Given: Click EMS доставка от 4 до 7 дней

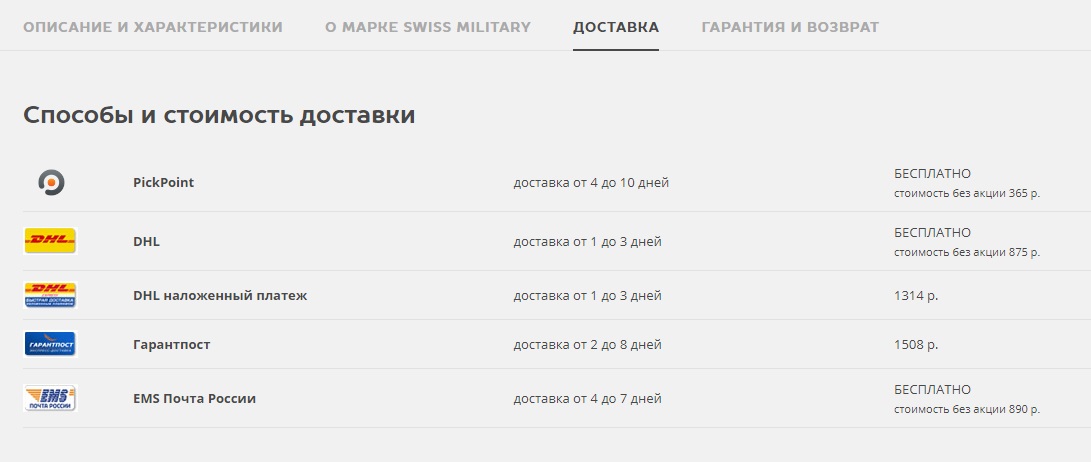Looking at the screenshot, I should [x=587, y=399].
